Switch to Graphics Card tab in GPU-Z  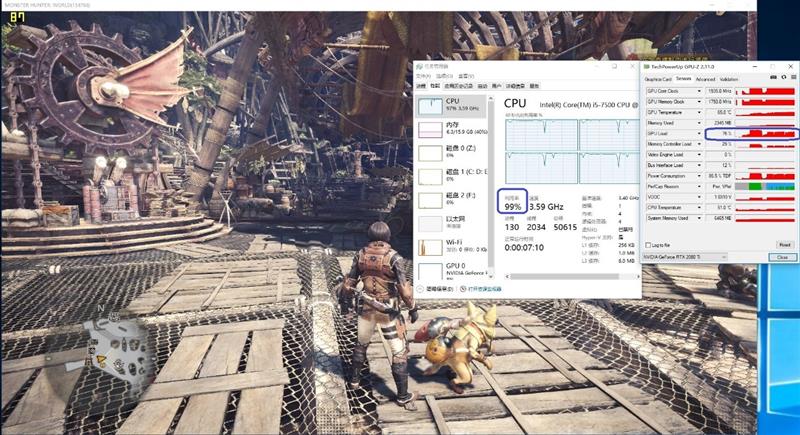[658, 79]
